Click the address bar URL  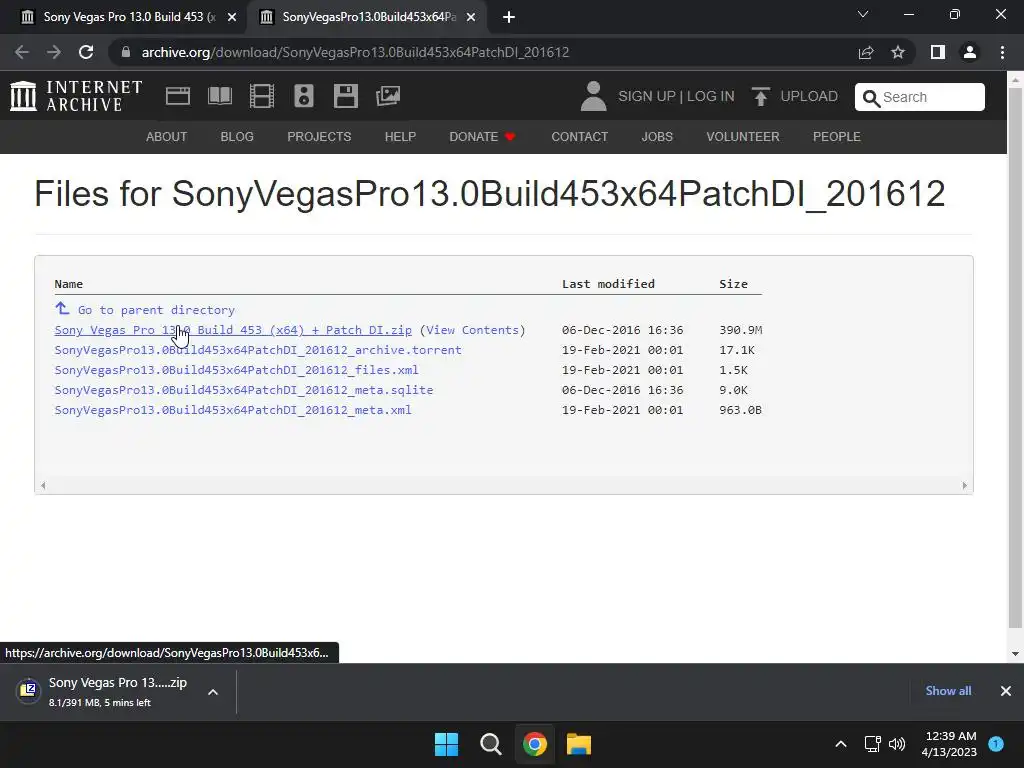[355, 52]
